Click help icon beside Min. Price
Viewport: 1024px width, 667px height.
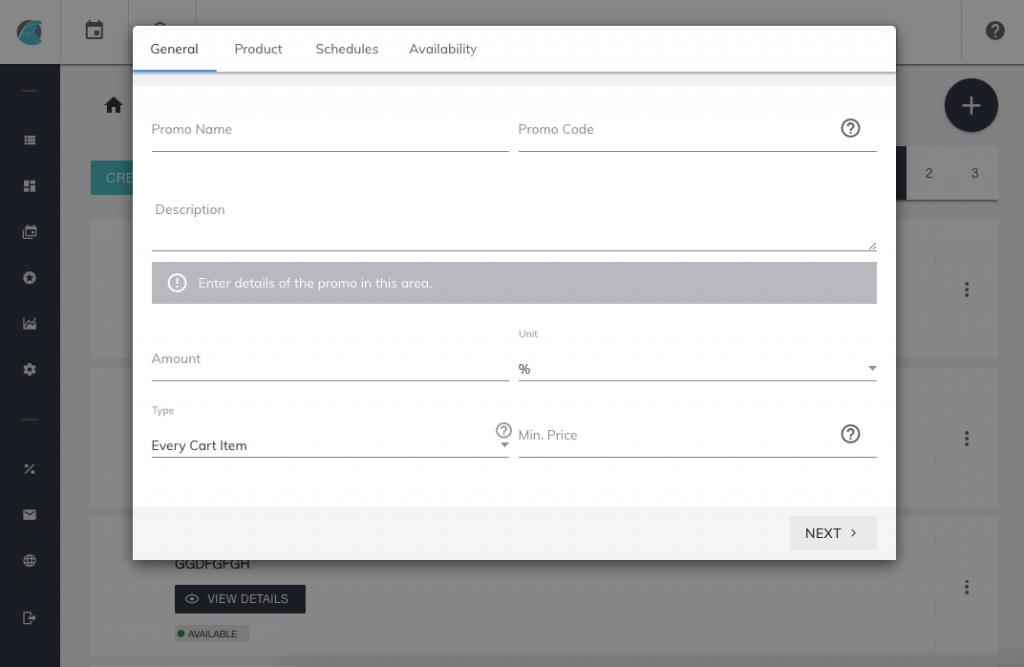pos(850,434)
